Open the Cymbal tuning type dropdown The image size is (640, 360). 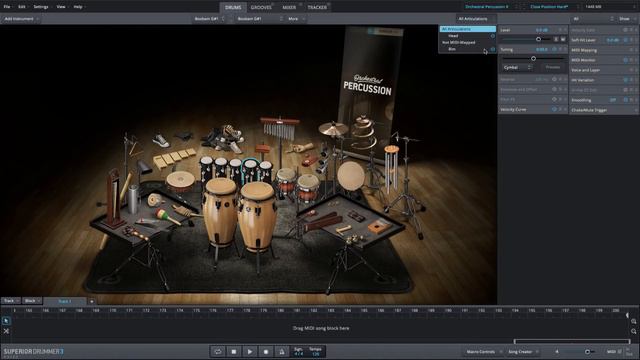click(x=517, y=67)
